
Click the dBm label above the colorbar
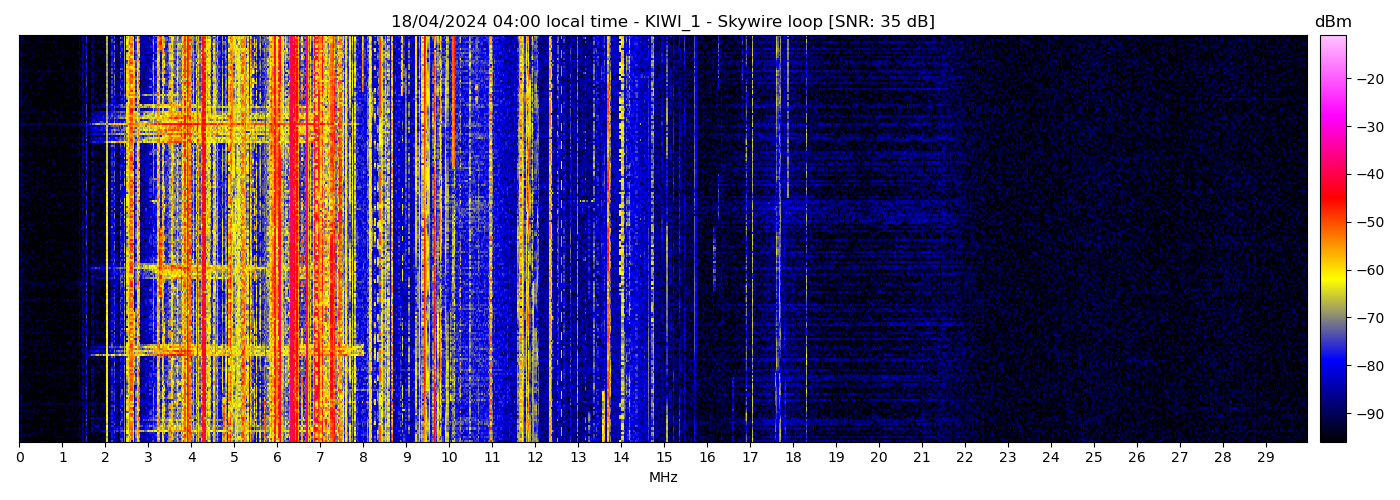(x=1332, y=22)
